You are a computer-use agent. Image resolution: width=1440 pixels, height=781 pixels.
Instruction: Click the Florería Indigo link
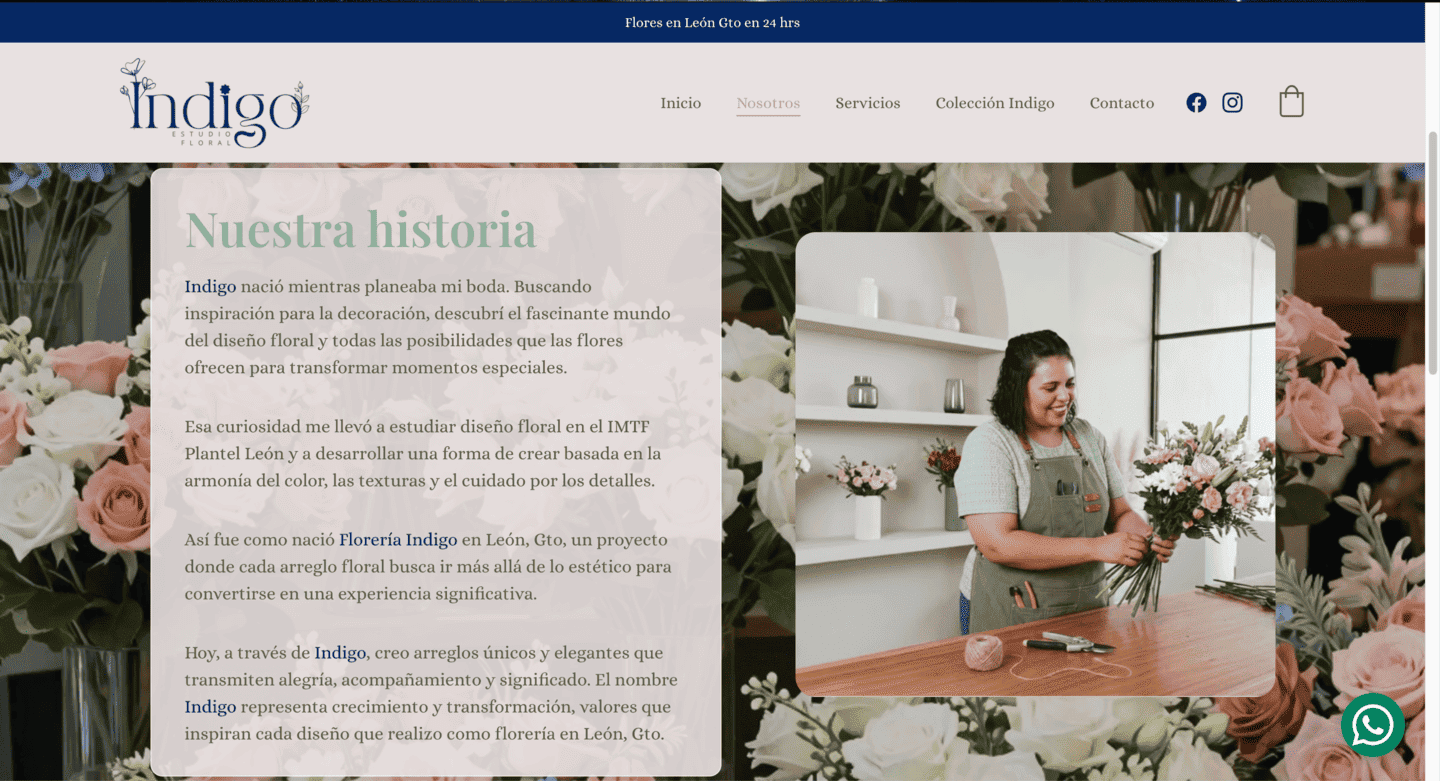(398, 540)
